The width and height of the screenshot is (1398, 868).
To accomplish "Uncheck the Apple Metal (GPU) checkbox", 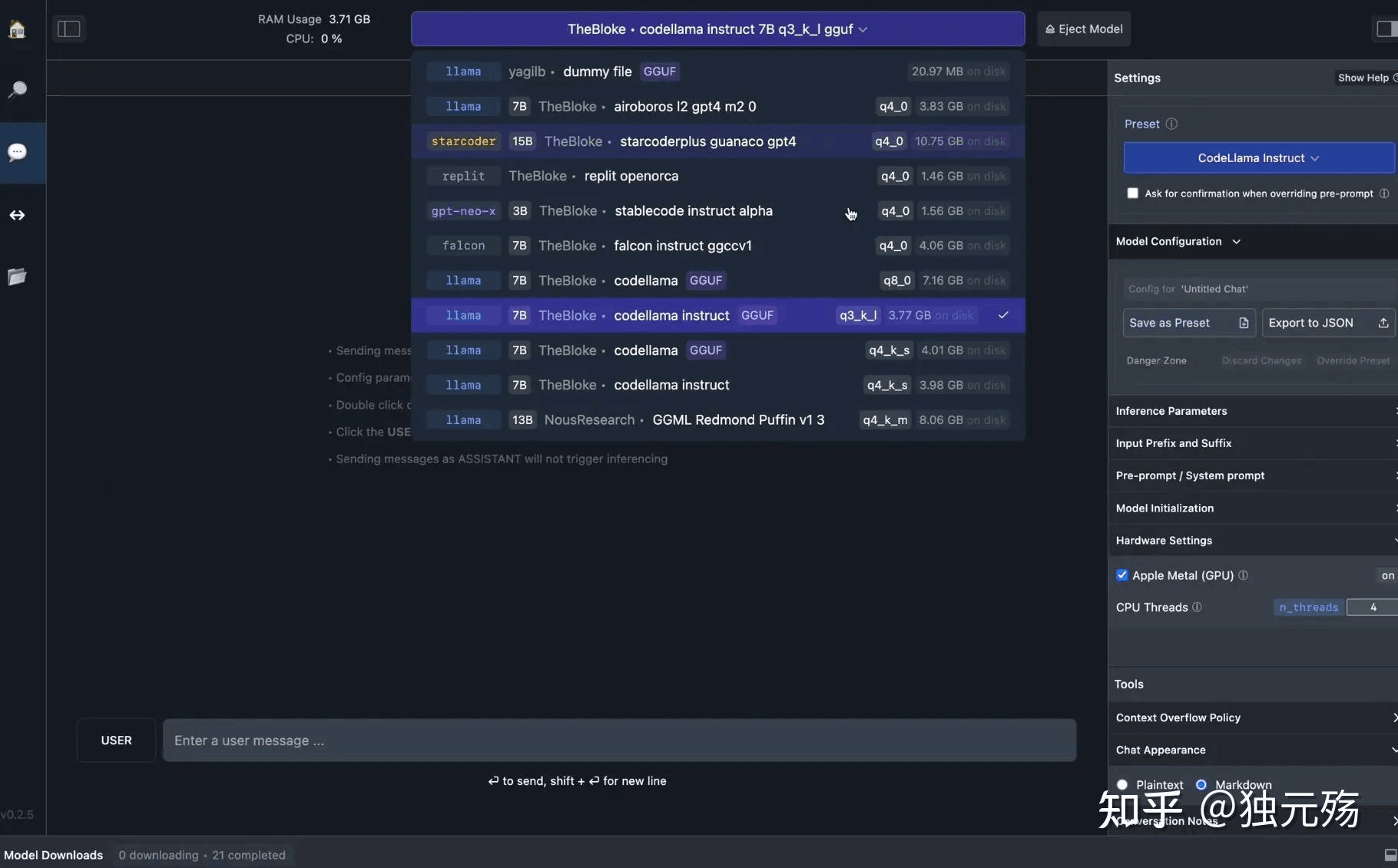I will 1122,575.
